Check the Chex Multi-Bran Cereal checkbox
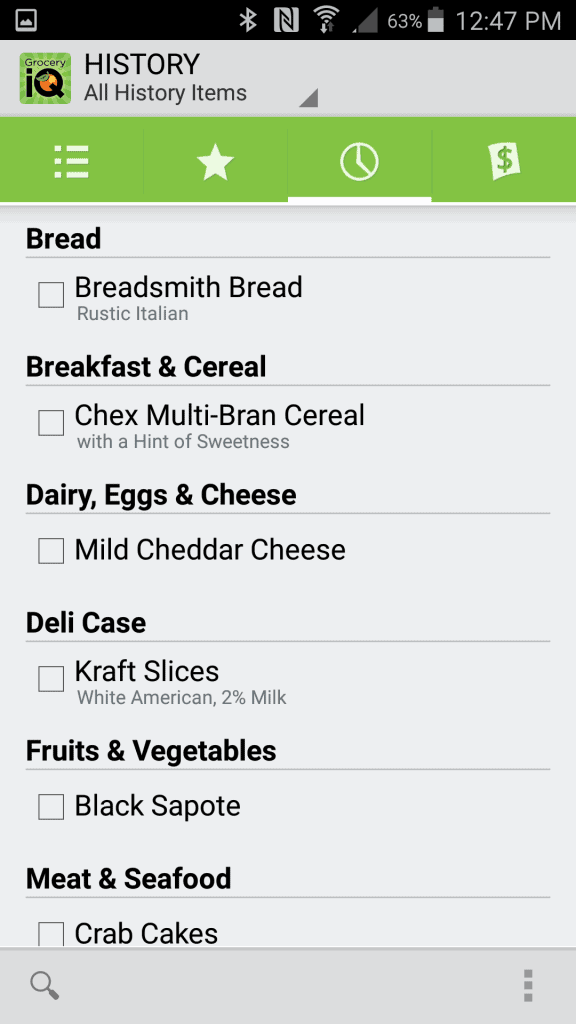This screenshot has height=1024, width=576. [x=51, y=423]
